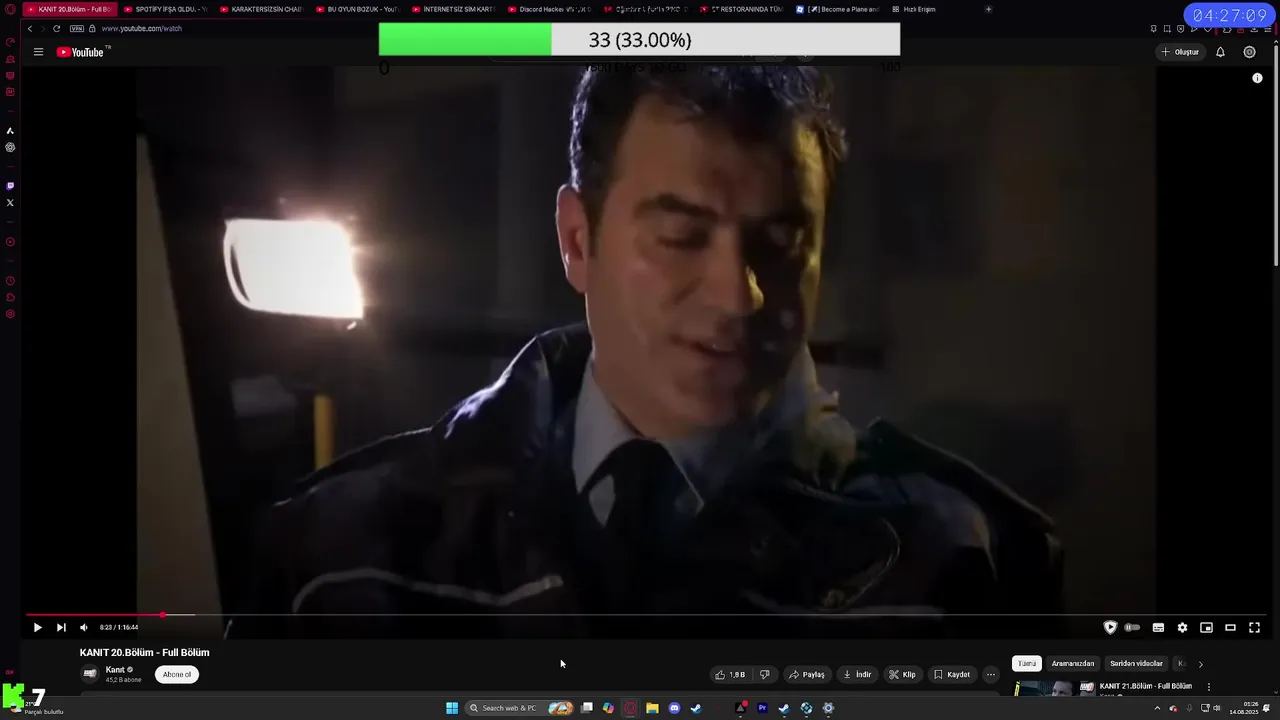Open X (Twitter) in browser sidebar
This screenshot has width=1280, height=720.
(x=10, y=203)
